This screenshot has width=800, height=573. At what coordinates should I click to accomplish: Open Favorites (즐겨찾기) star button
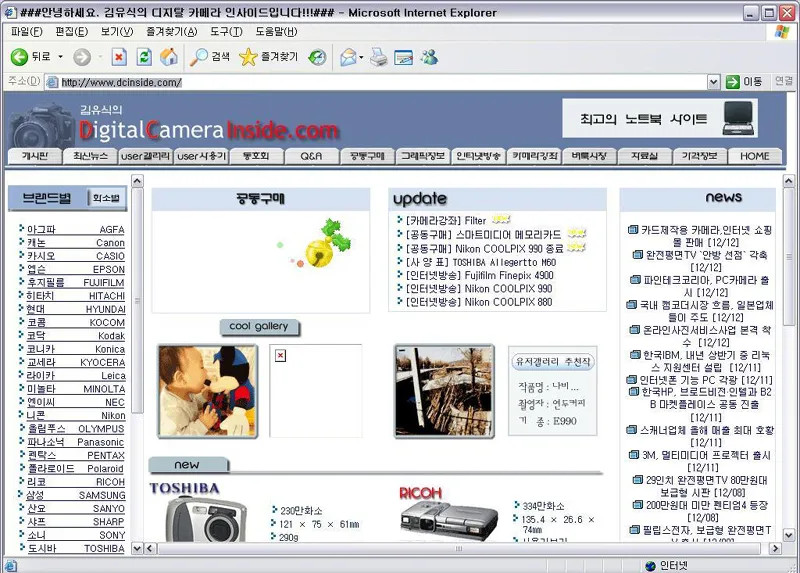[268, 57]
